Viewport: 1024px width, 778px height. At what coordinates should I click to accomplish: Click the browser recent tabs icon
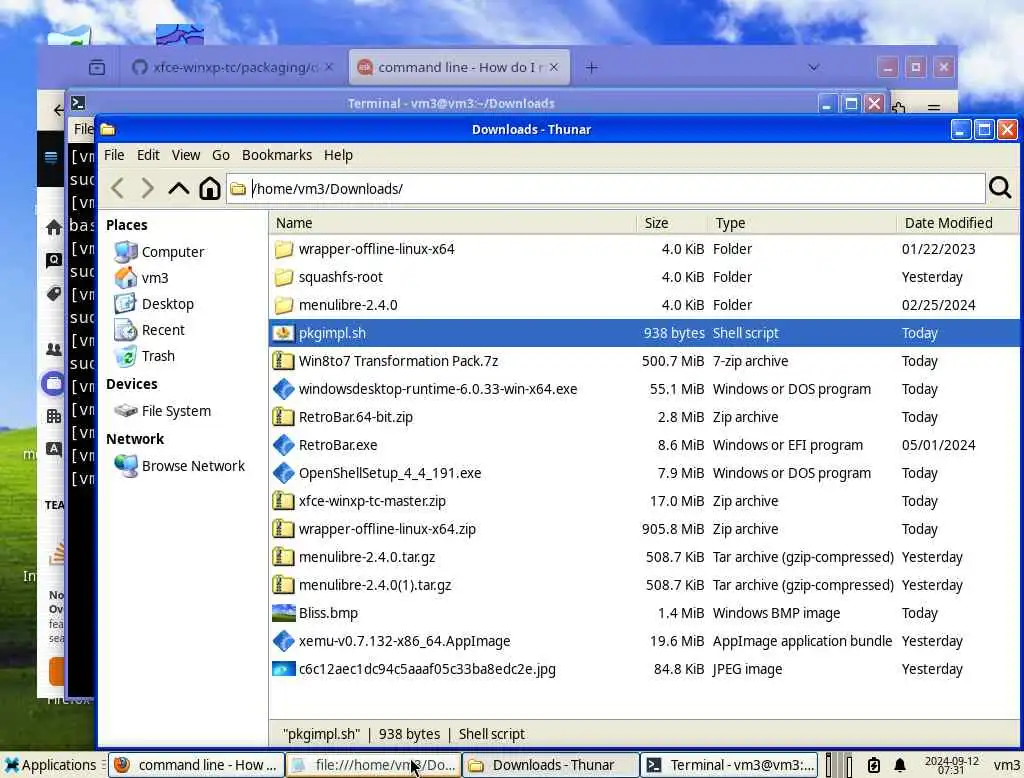click(x=97, y=67)
